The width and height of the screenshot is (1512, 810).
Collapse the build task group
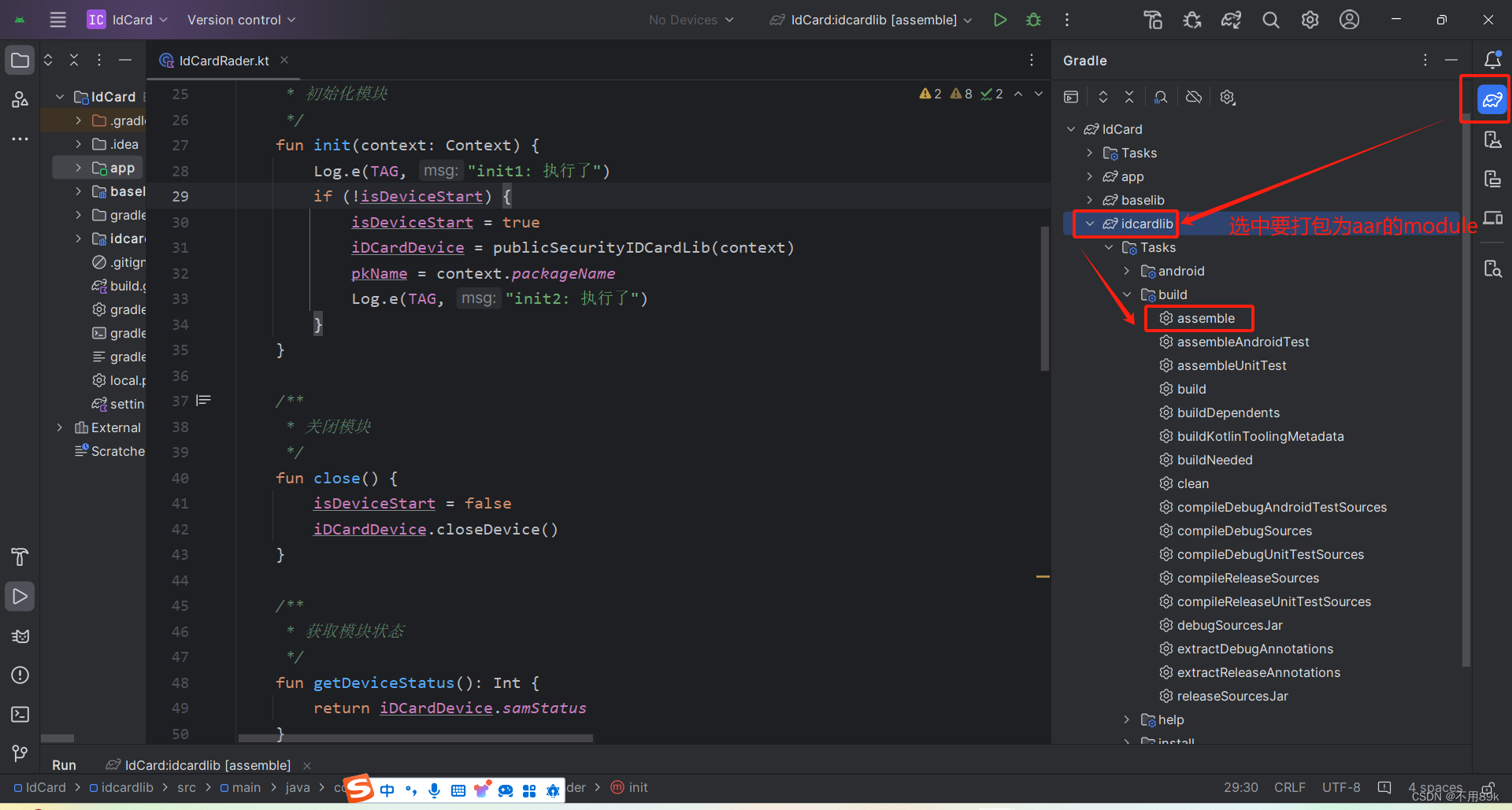pyautogui.click(x=1127, y=294)
